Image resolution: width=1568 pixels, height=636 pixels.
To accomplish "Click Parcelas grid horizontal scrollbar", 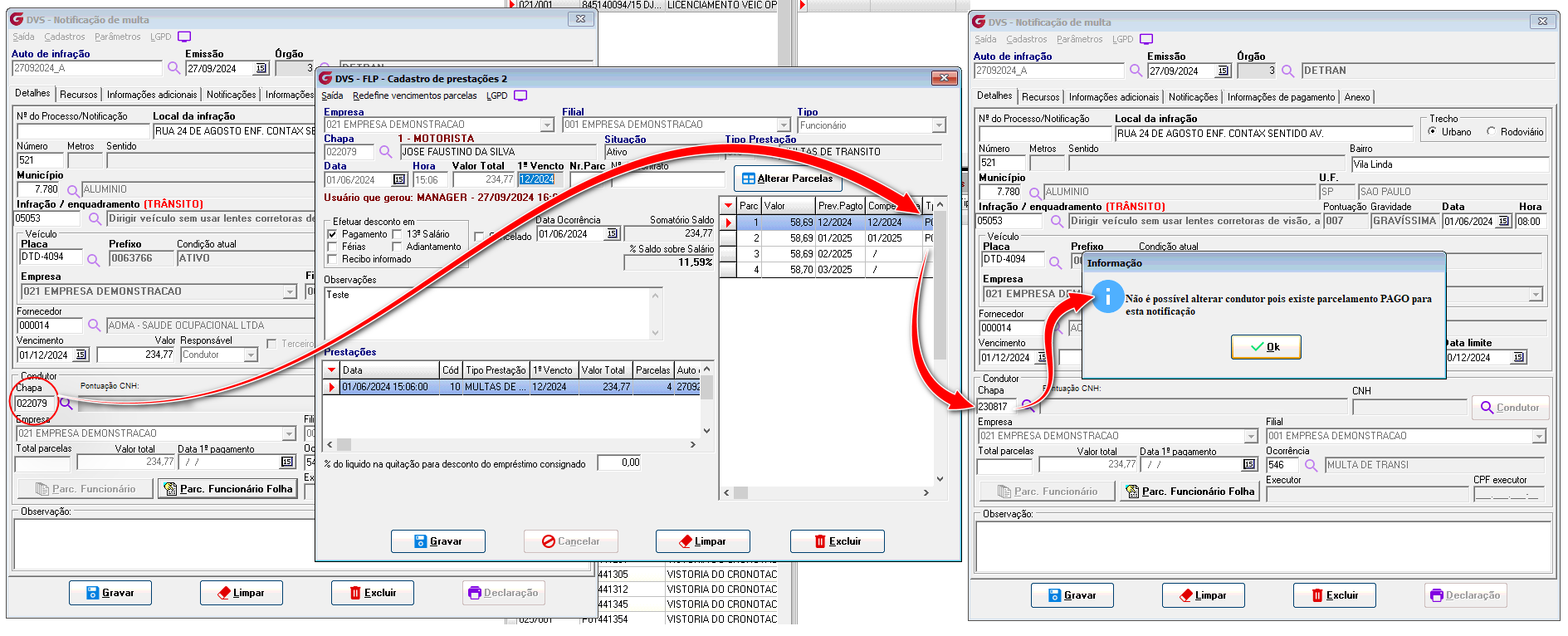I will [x=825, y=492].
